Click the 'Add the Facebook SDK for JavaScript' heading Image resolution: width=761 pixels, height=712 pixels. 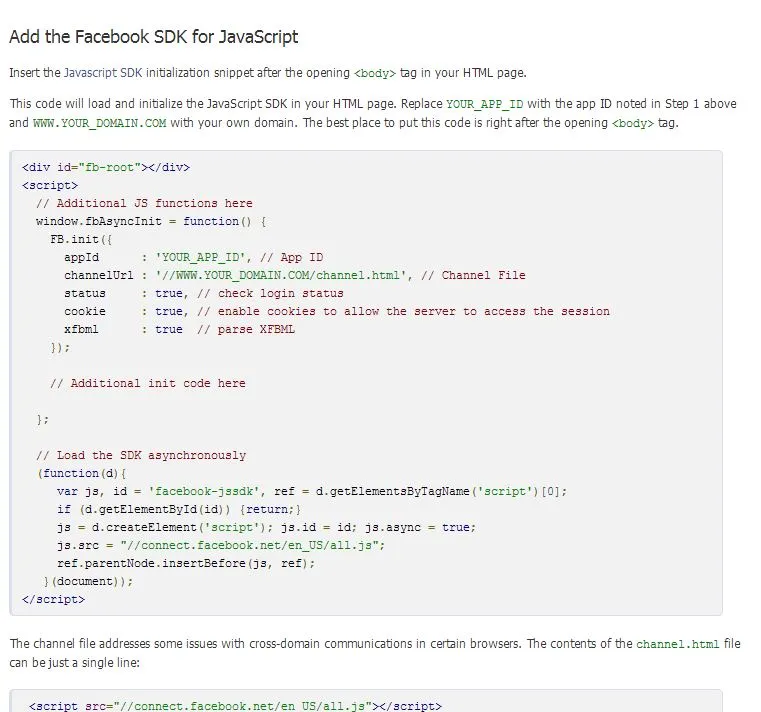click(x=153, y=37)
